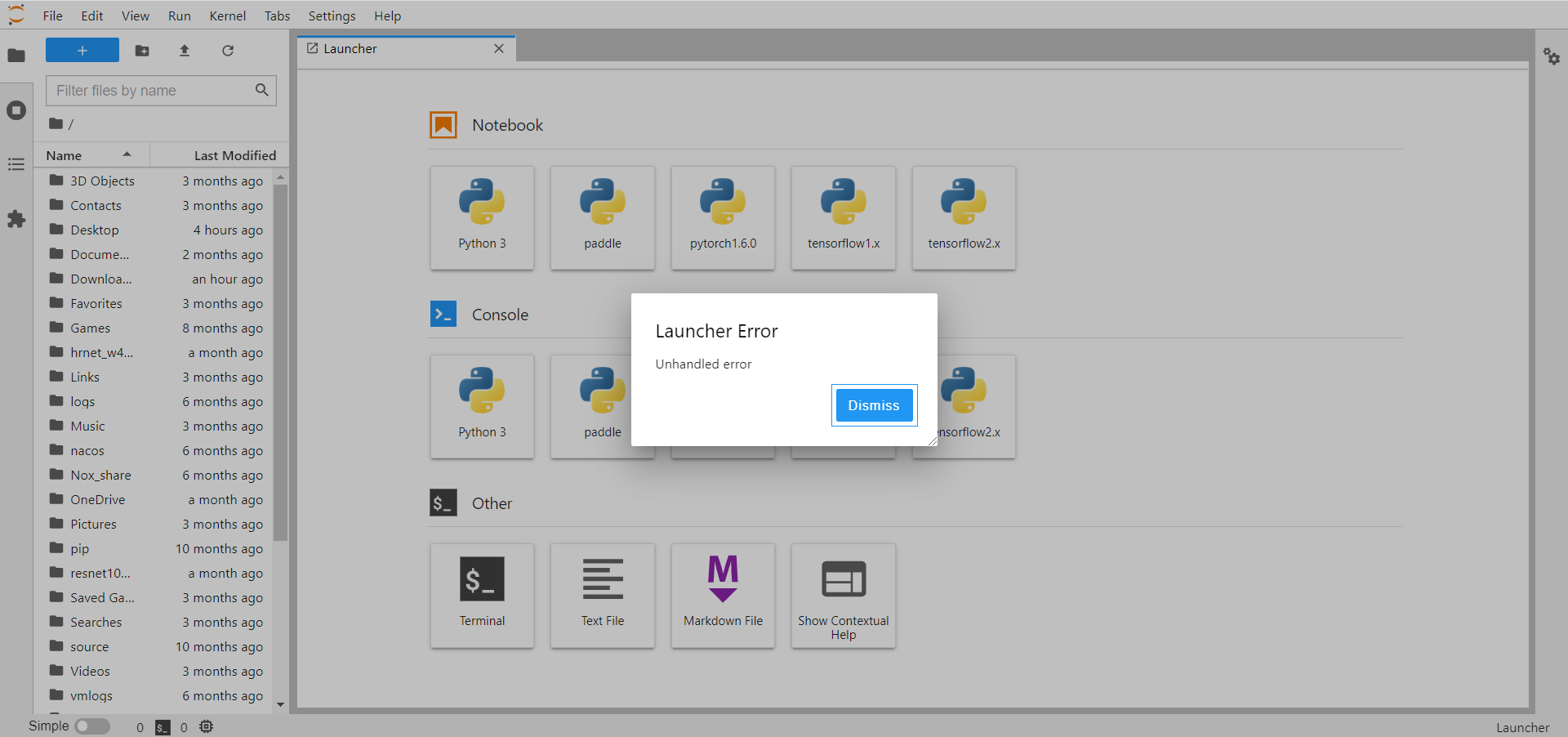Close the Launcher tab
The height and width of the screenshot is (737, 1568).
[x=499, y=49]
